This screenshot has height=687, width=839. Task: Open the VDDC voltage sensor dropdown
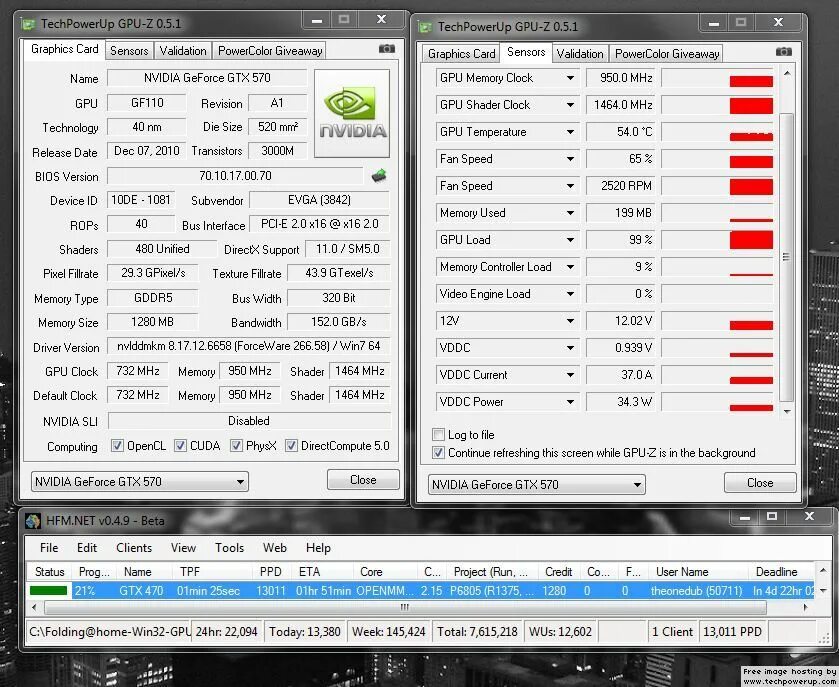(x=570, y=348)
